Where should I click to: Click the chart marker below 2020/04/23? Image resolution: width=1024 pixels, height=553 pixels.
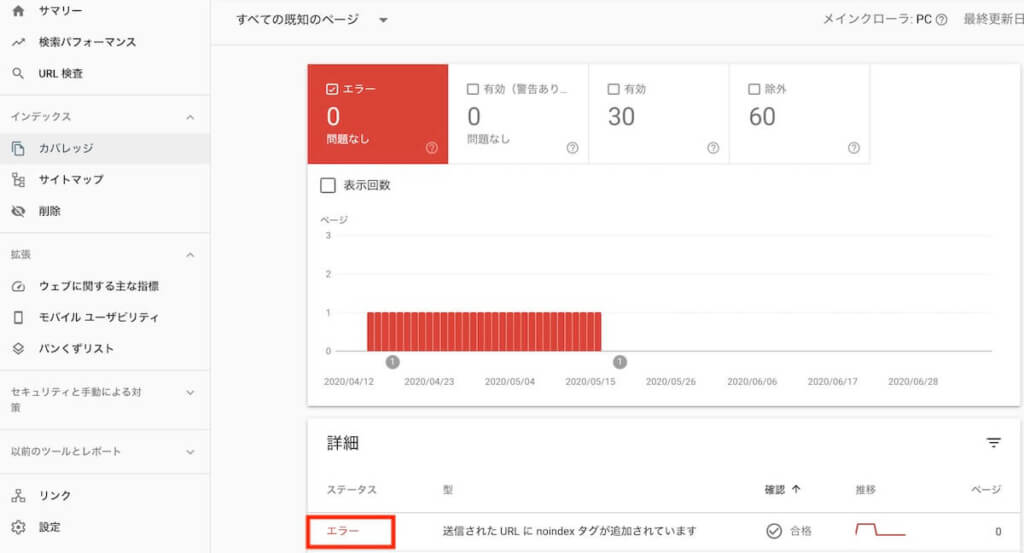[392, 362]
